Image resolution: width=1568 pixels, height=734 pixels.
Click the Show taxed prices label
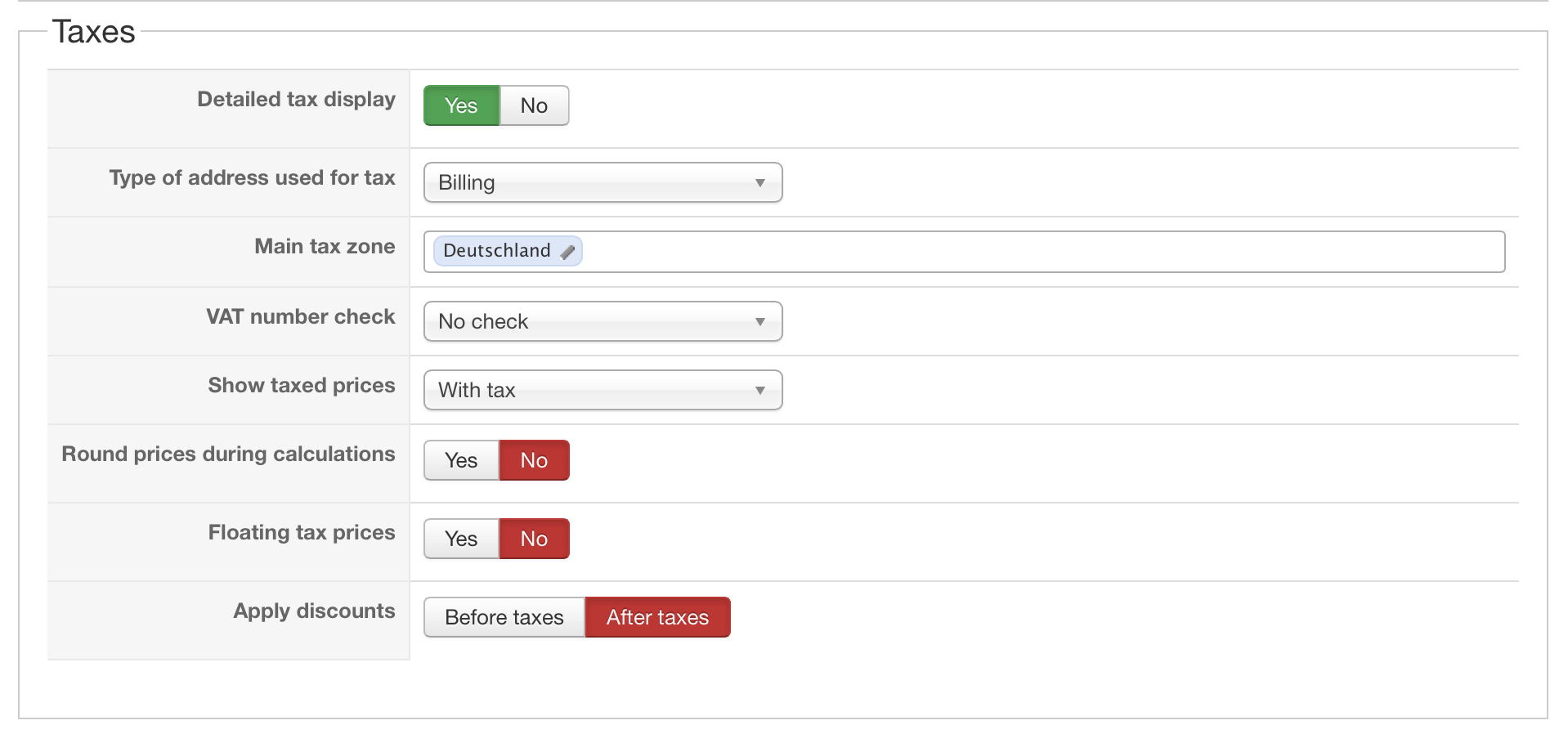point(301,385)
